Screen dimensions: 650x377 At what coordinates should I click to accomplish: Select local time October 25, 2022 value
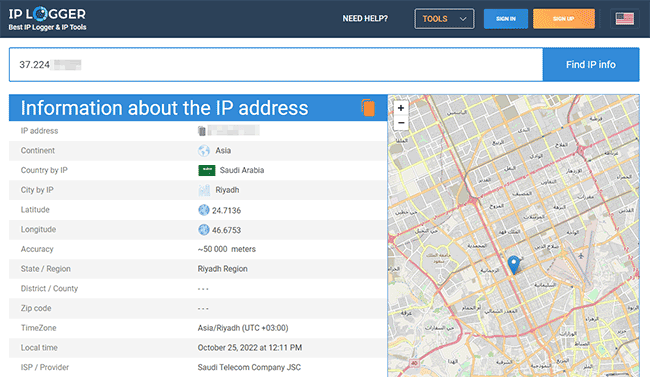tap(250, 348)
